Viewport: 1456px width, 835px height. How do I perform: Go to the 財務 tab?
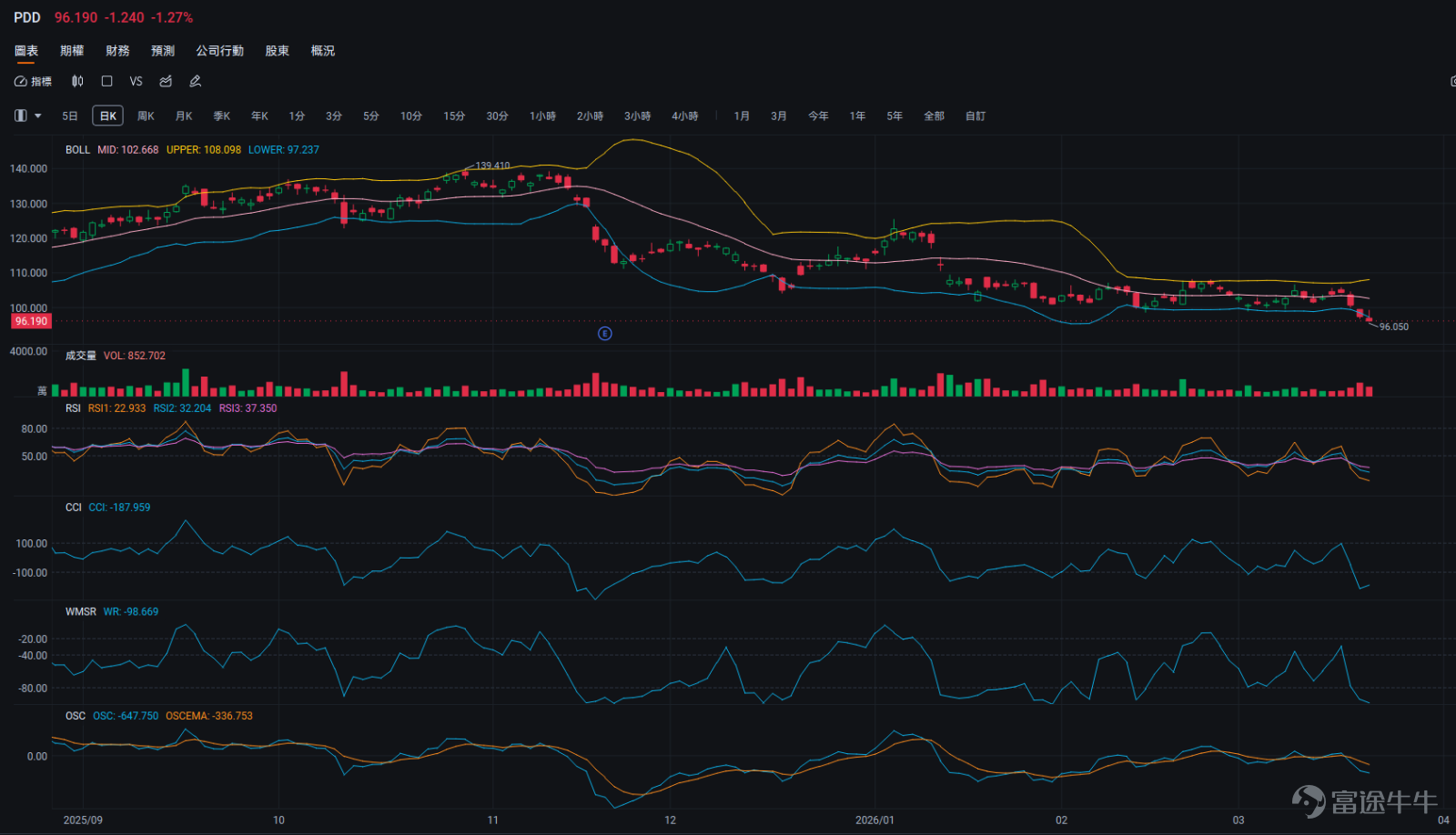tap(117, 51)
